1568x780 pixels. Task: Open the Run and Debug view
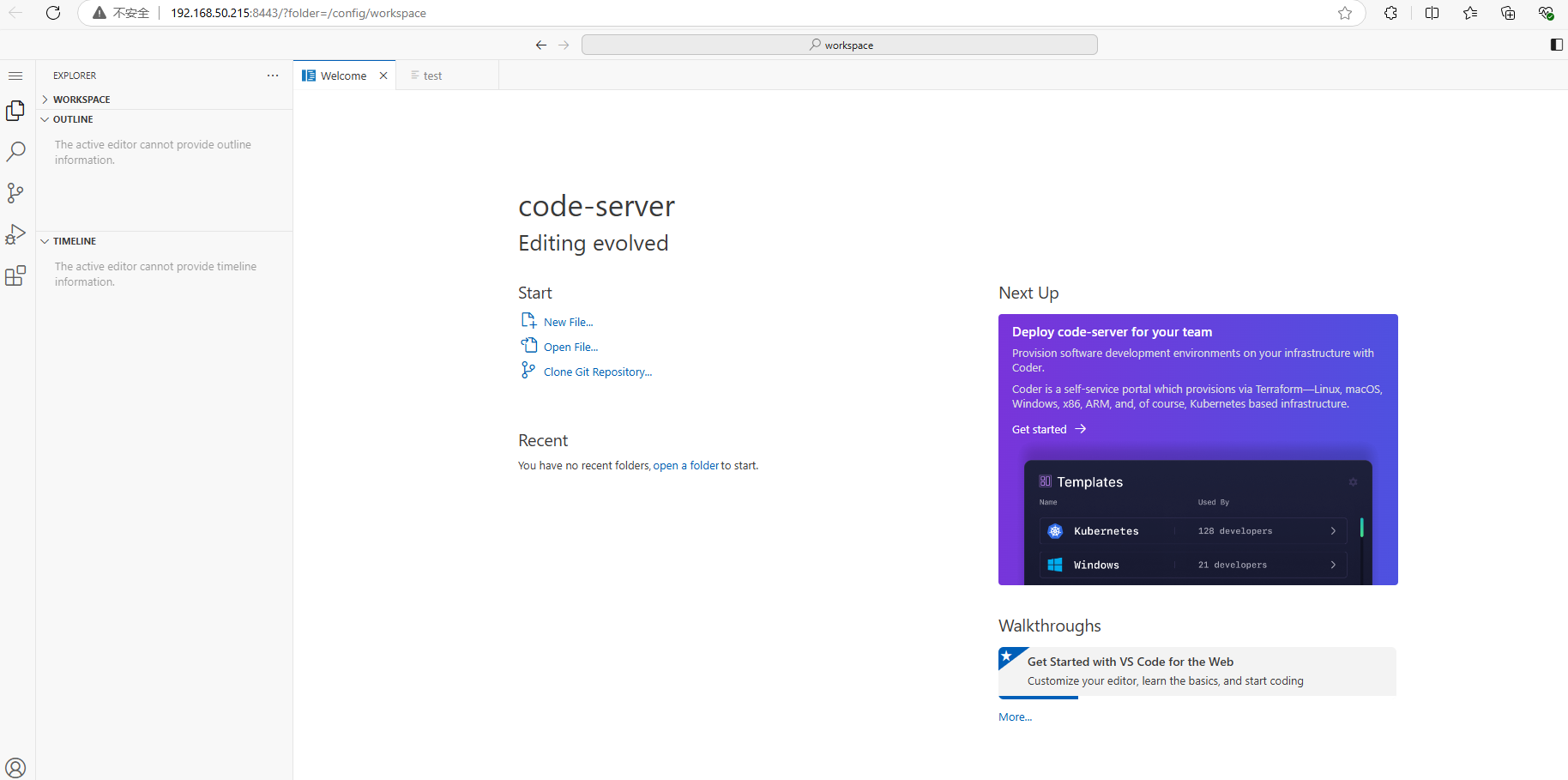point(15,233)
